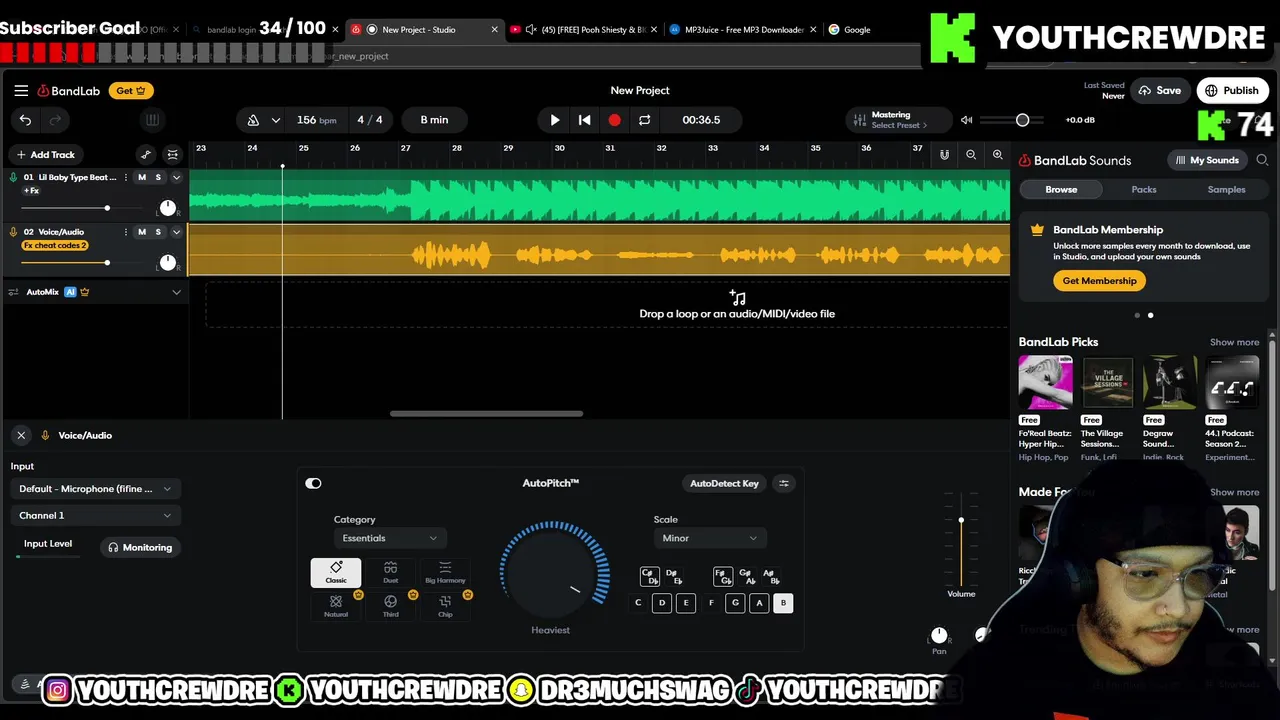Viewport: 1280px width, 720px height.
Task: Solo track 02 Voice/Audio
Action: pyautogui.click(x=157, y=231)
